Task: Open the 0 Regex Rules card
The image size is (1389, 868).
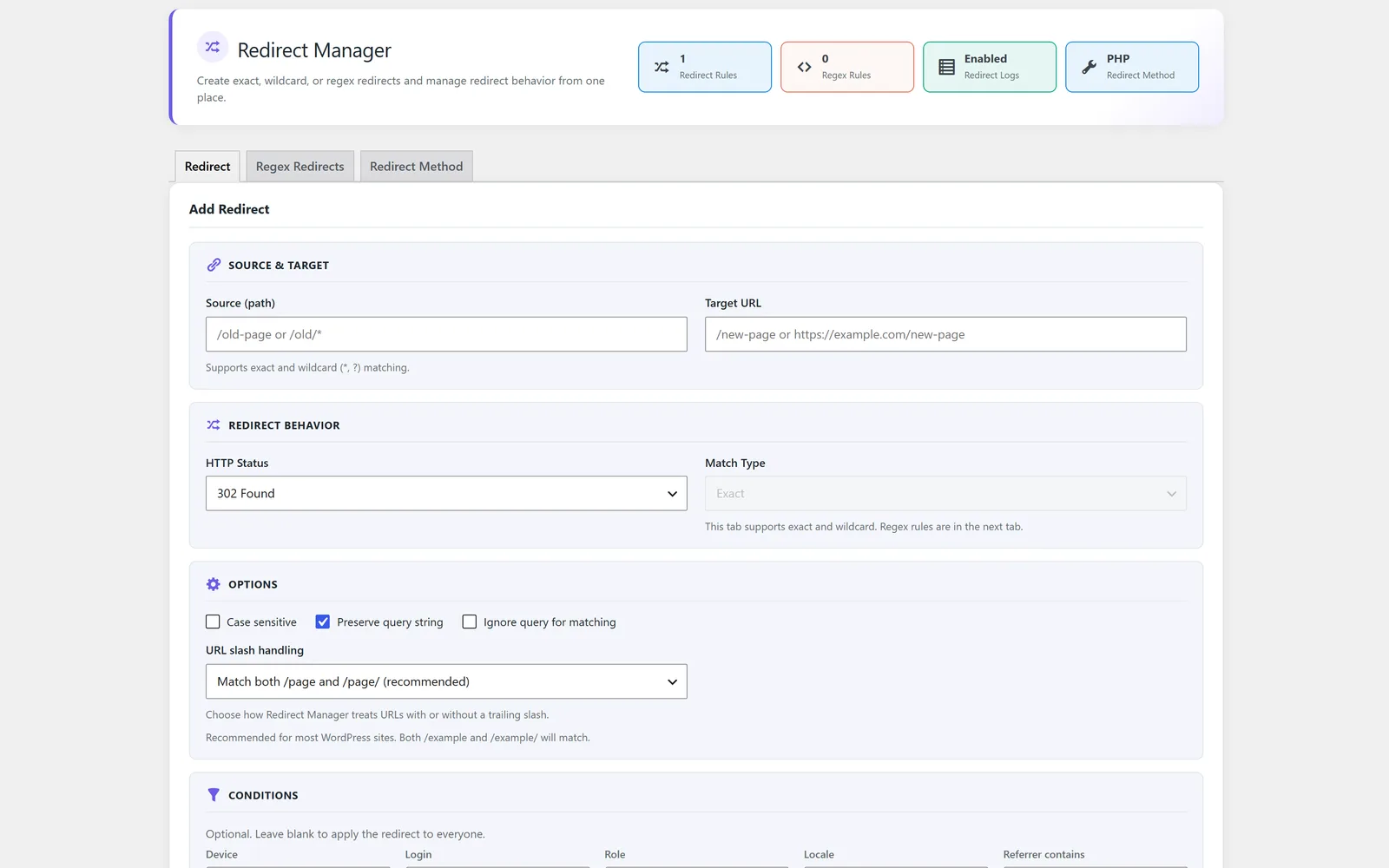Action: [847, 67]
